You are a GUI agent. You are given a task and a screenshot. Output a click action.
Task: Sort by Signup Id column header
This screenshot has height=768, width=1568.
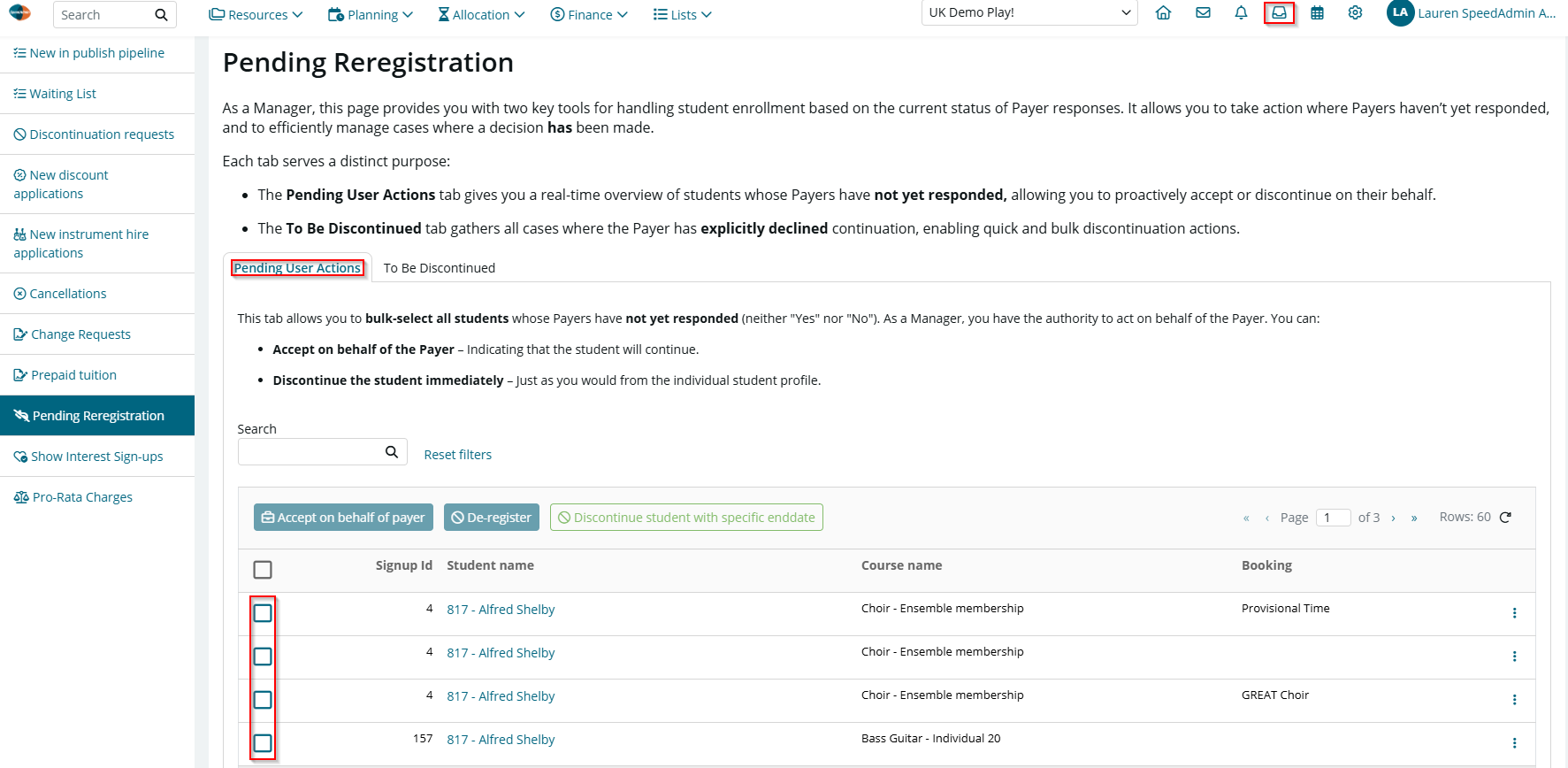[x=403, y=565]
